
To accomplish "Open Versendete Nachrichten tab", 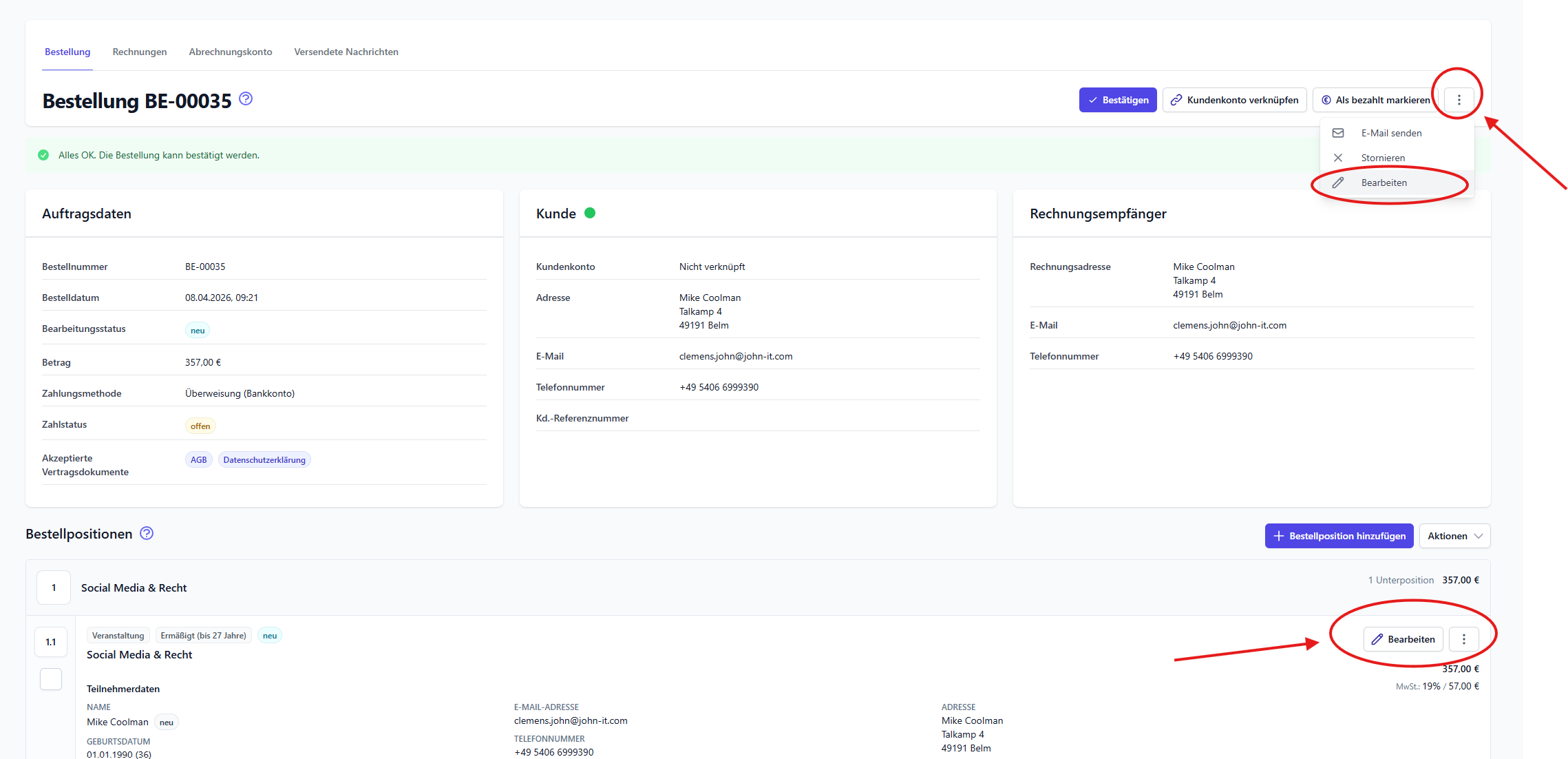I will (346, 52).
